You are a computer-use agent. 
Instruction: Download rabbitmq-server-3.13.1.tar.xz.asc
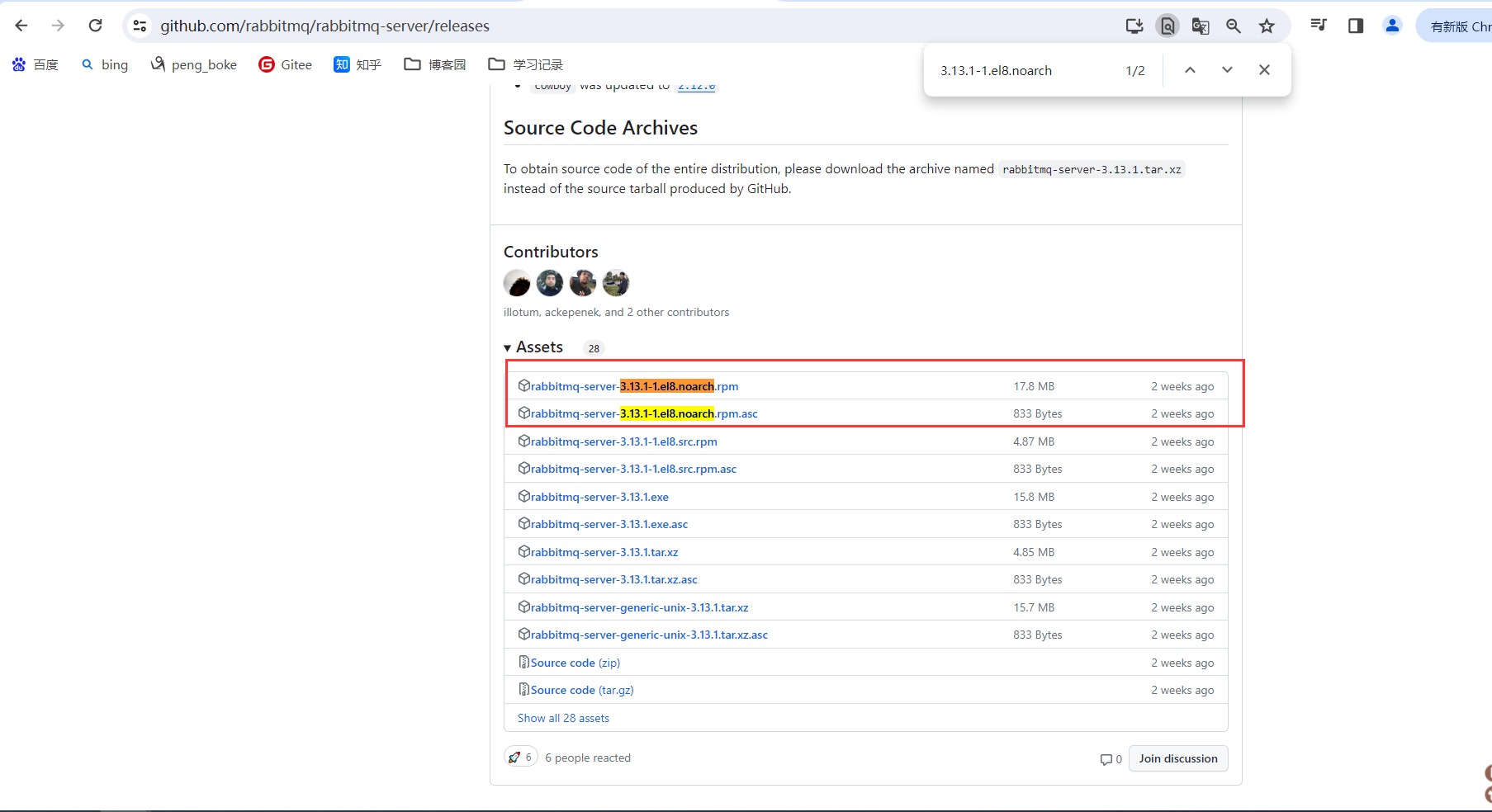point(614,579)
